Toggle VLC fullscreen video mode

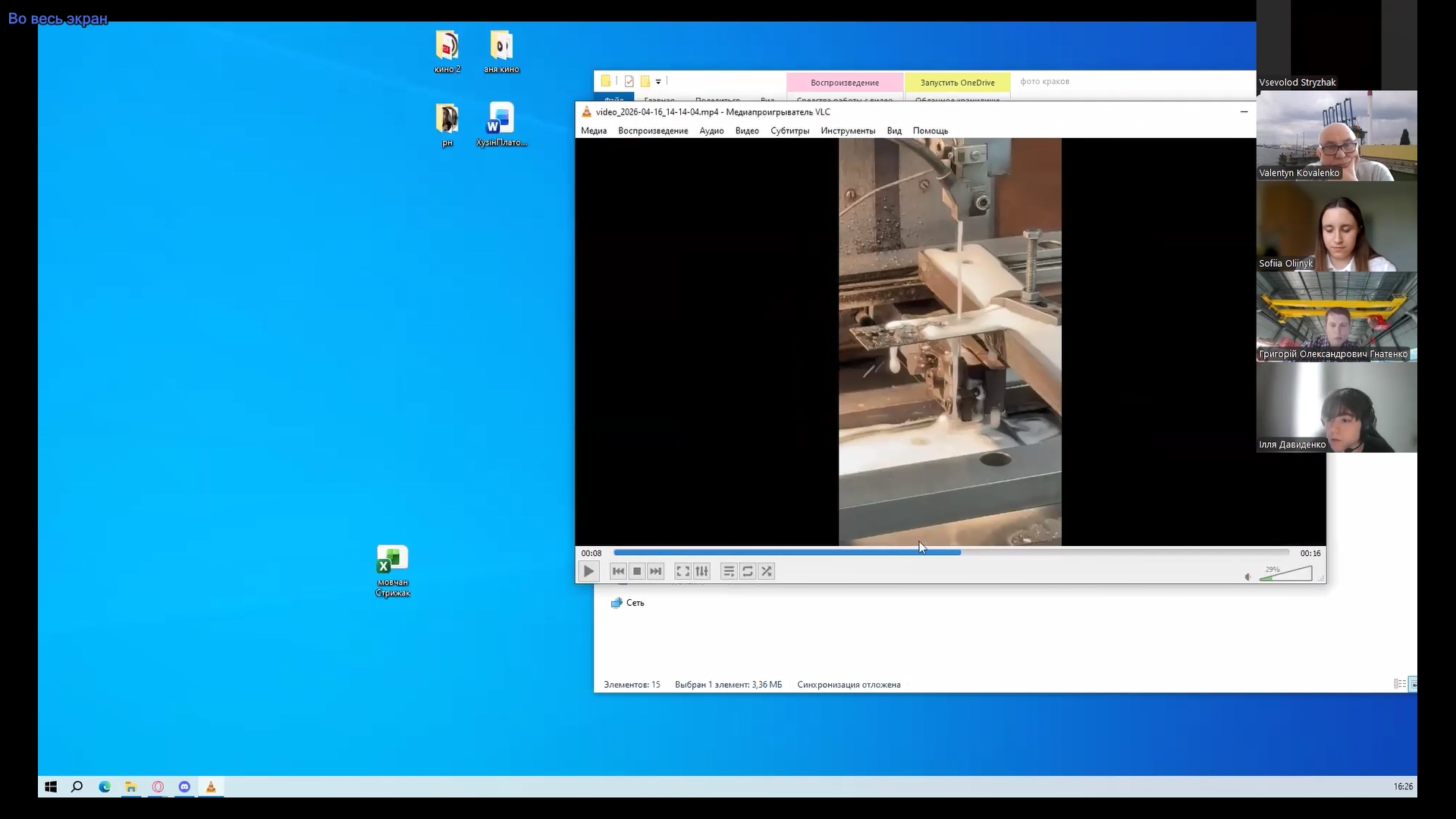click(682, 572)
